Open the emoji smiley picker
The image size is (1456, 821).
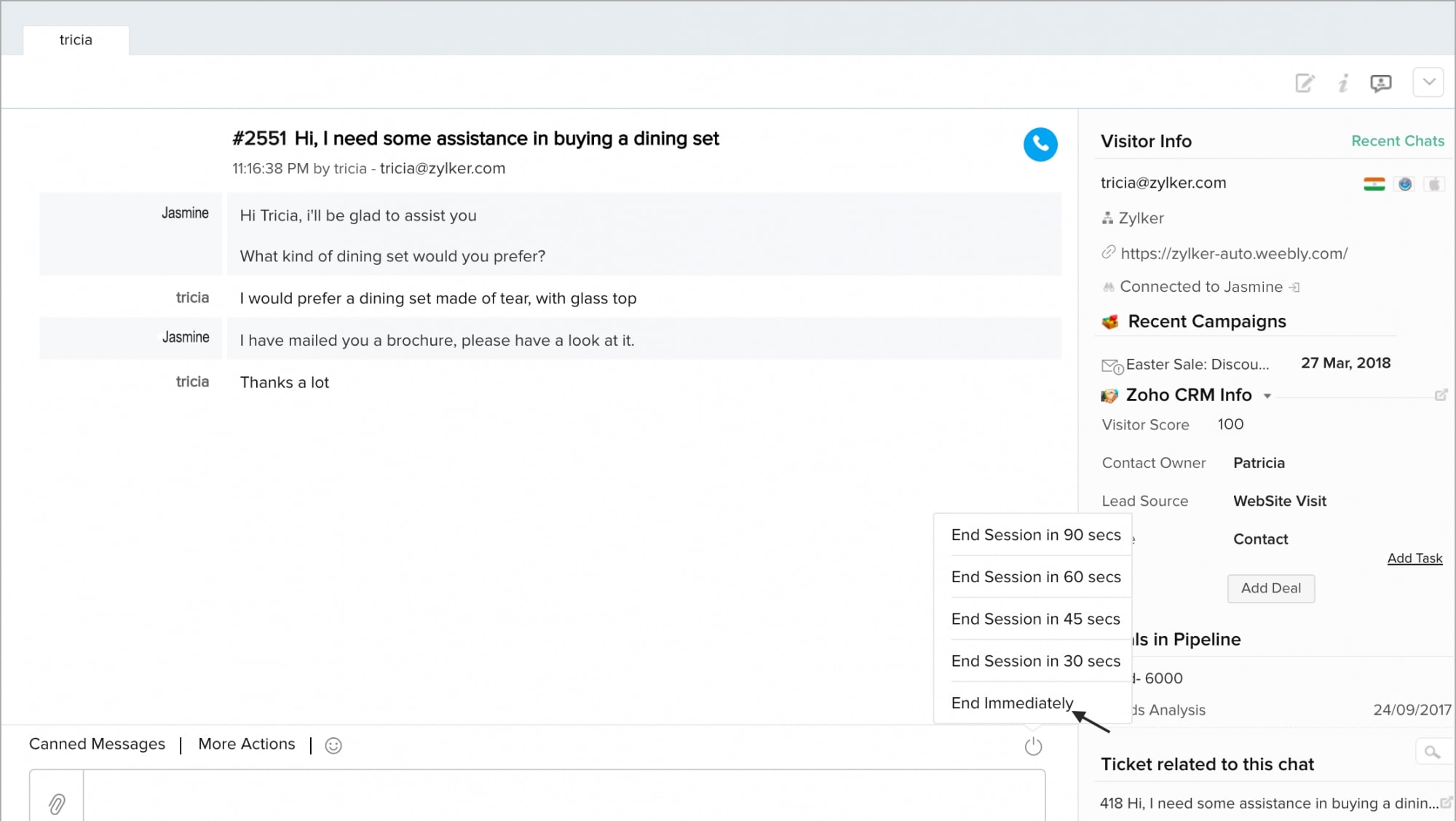click(x=333, y=745)
